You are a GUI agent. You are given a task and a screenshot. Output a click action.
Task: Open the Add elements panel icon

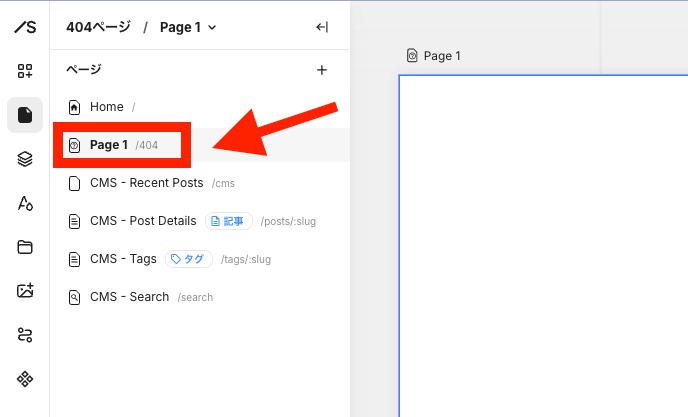[x=25, y=71]
